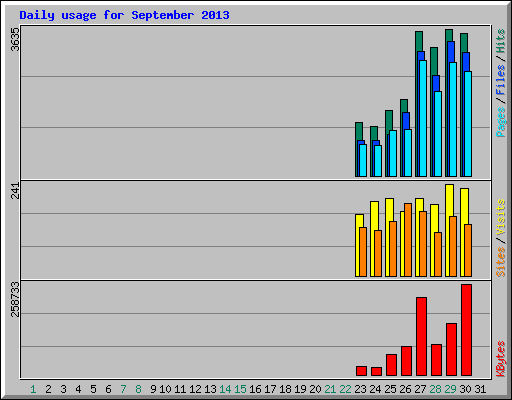Click the Hits legend label
Screen dimensions: 512x400
[500, 41]
